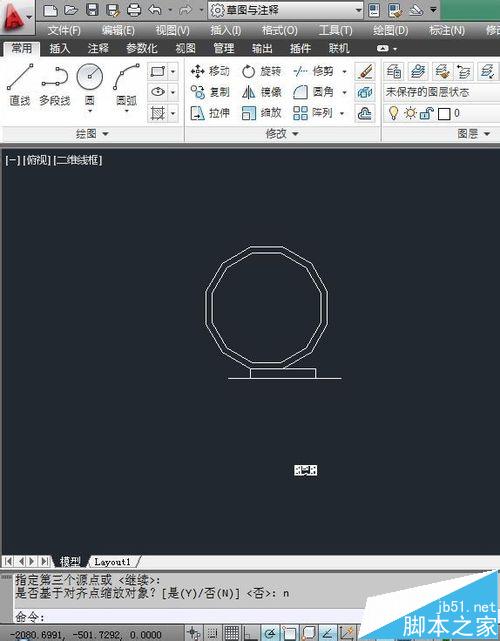Click the New file icon
Image resolution: width=500 pixels, height=641 pixels.
(50, 10)
